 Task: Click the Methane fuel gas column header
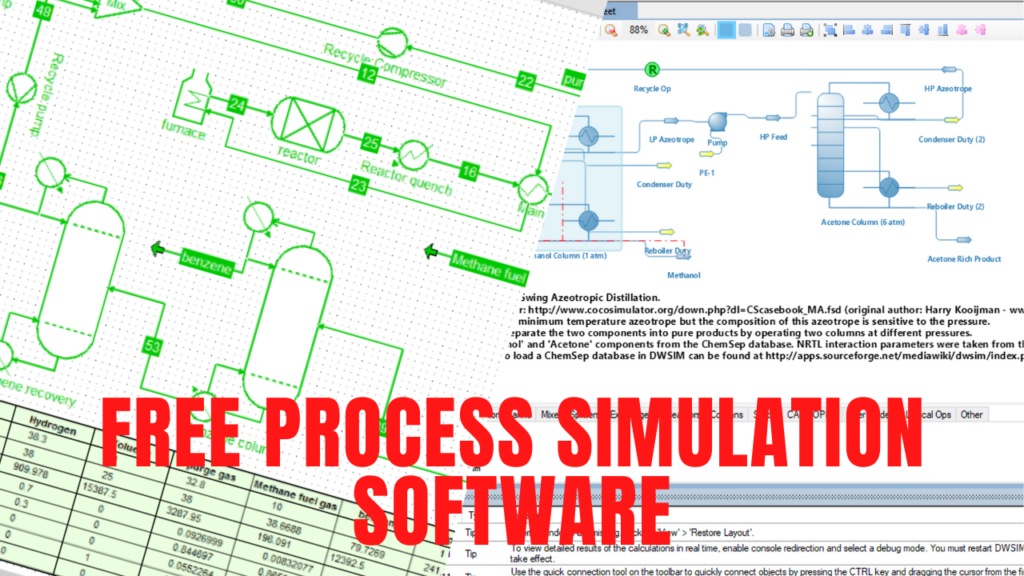pyautogui.click(x=295, y=496)
